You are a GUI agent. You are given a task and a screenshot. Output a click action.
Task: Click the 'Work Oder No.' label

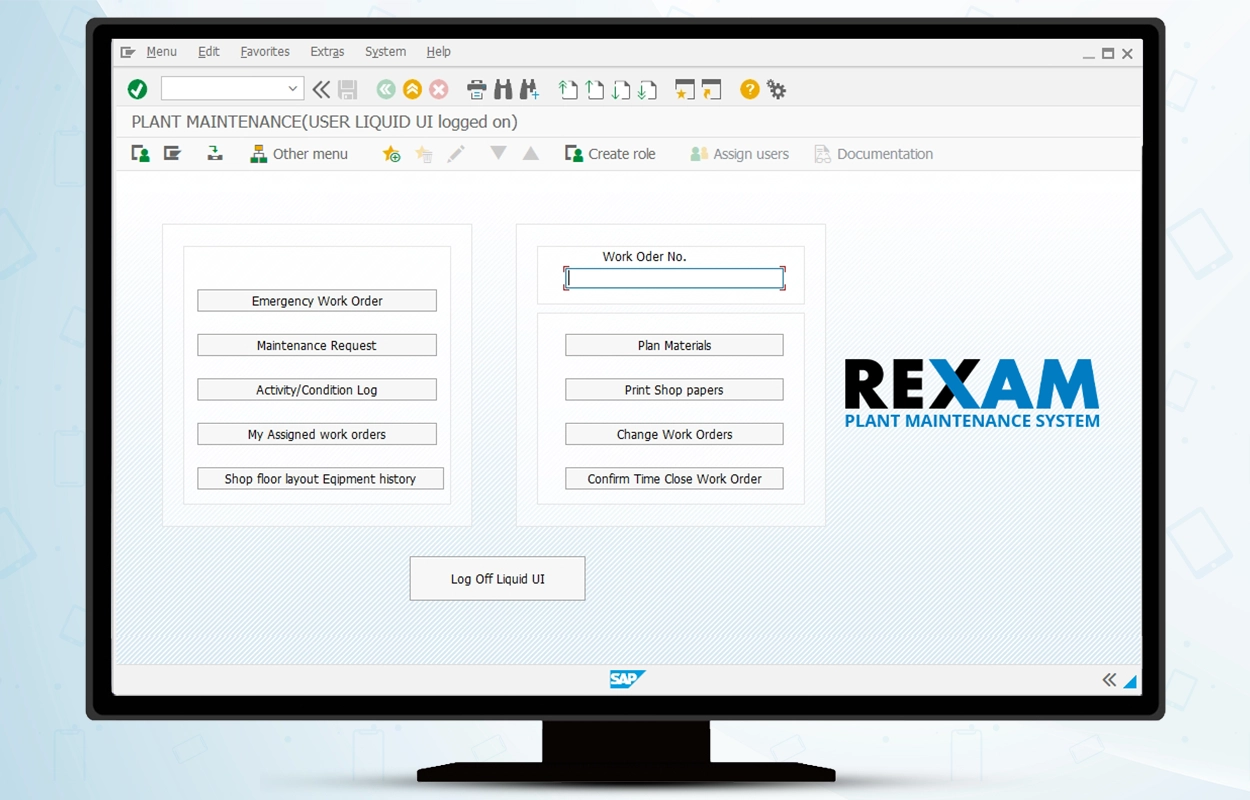coord(644,257)
